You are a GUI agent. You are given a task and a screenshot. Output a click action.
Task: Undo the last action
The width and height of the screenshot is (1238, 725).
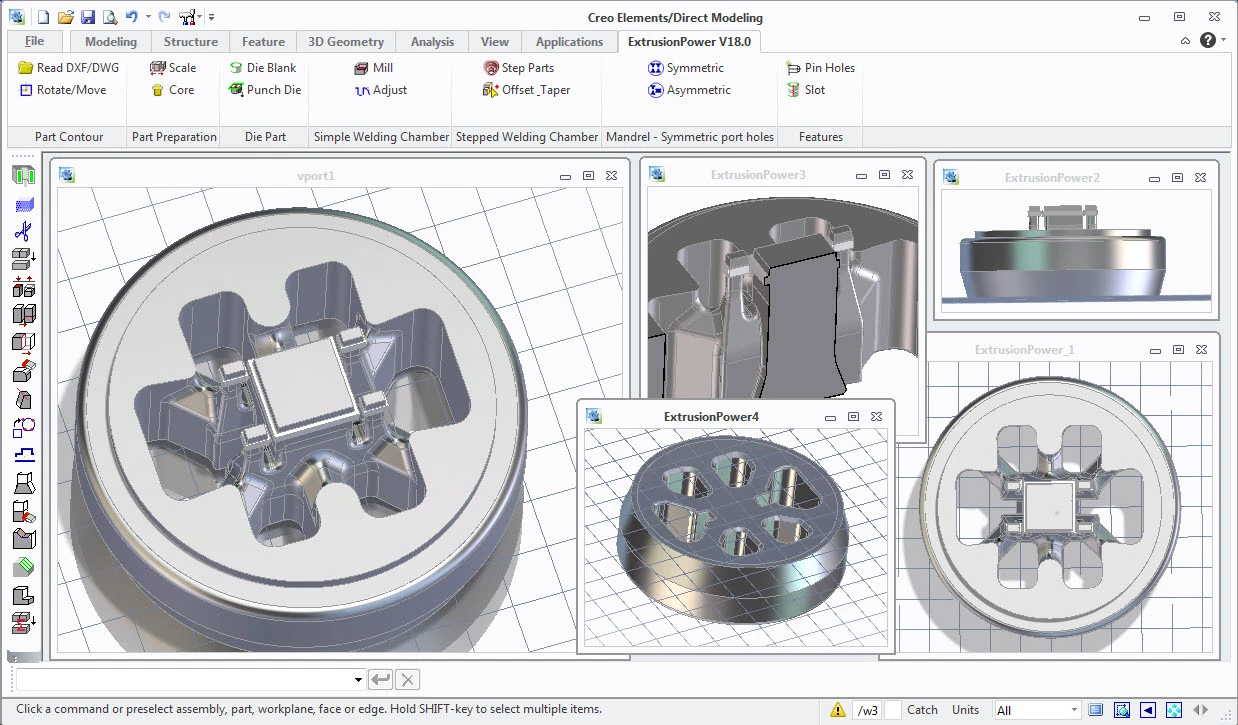click(x=132, y=17)
